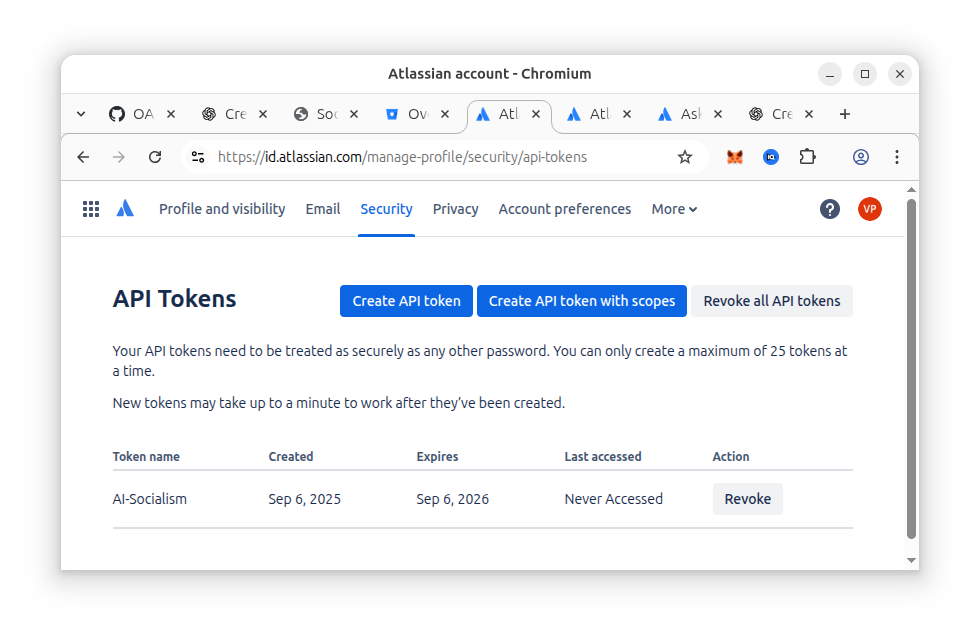Open the Chromium profile icon
Viewport: 980px width, 637px height.
pyautogui.click(x=861, y=157)
